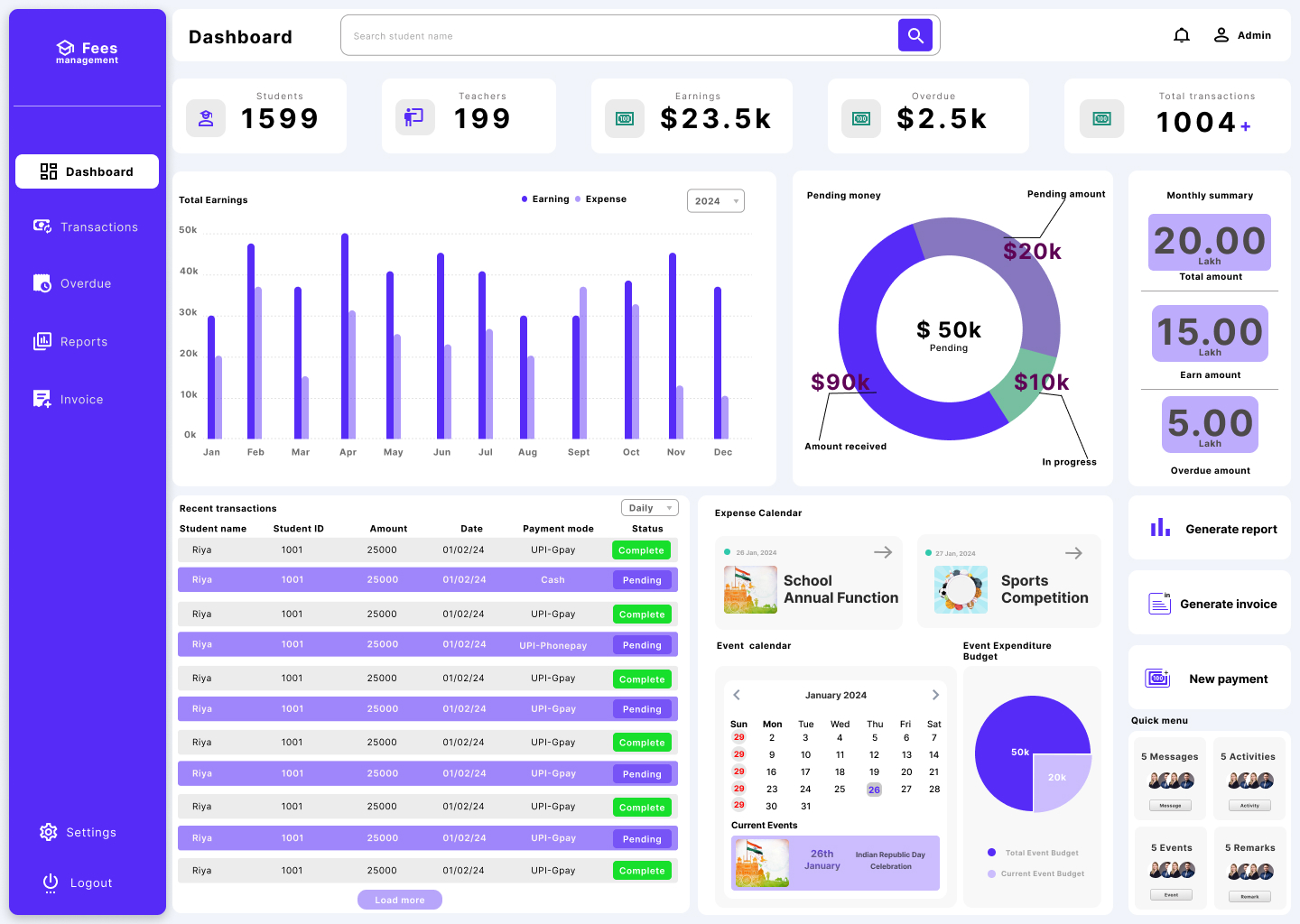
Task: Click the search magnifier button
Action: (x=915, y=35)
